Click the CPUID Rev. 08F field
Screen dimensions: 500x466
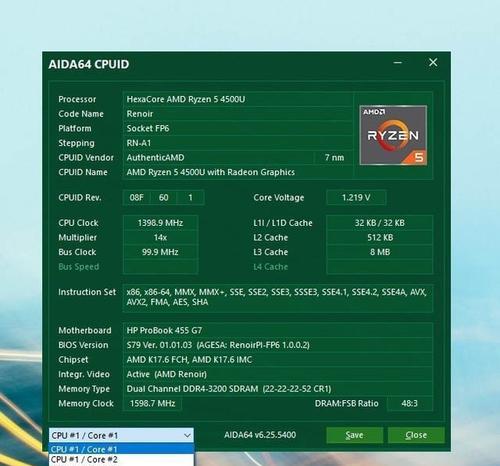point(137,198)
